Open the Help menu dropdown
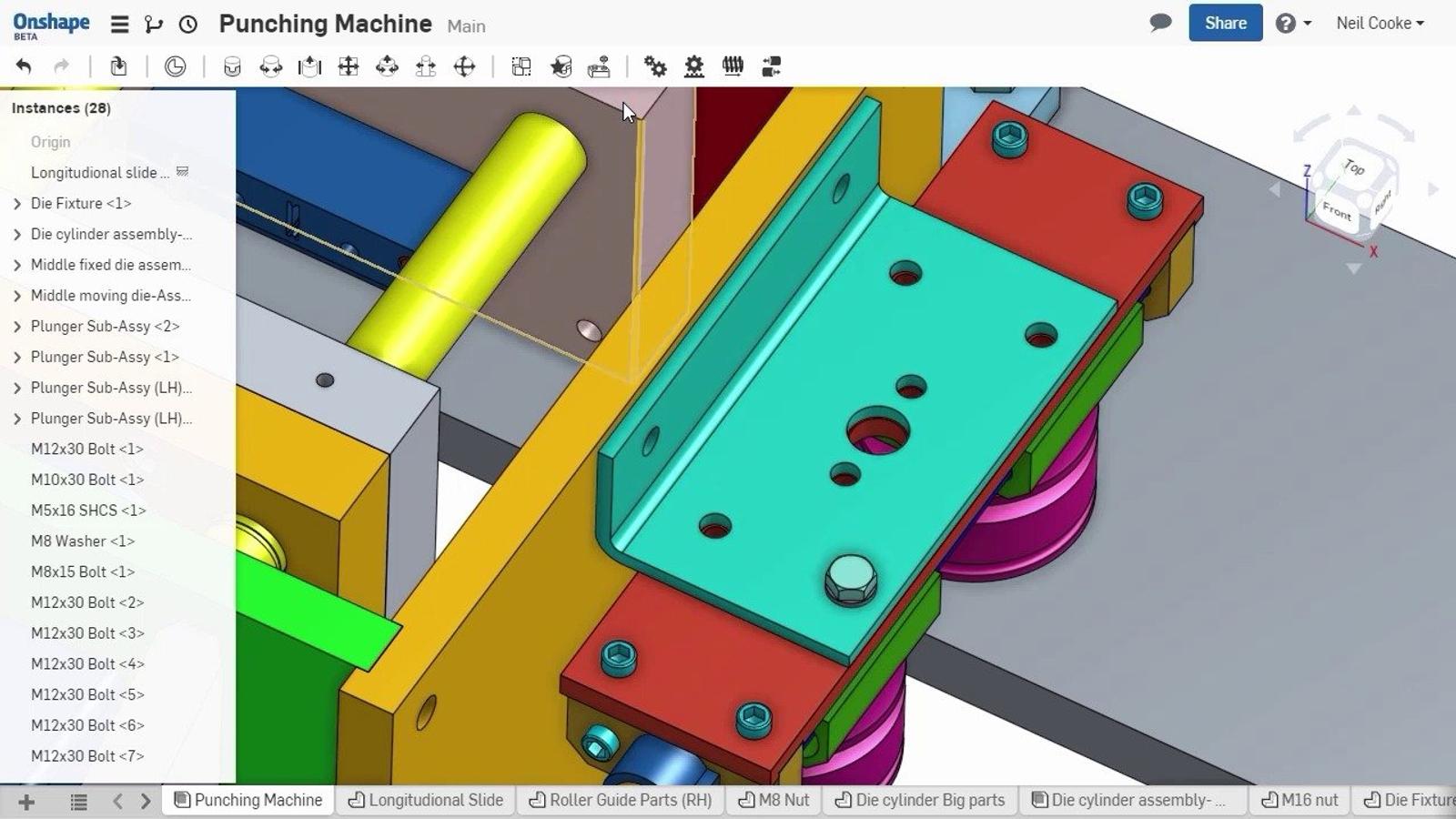This screenshot has width=1456, height=819. (x=1293, y=24)
